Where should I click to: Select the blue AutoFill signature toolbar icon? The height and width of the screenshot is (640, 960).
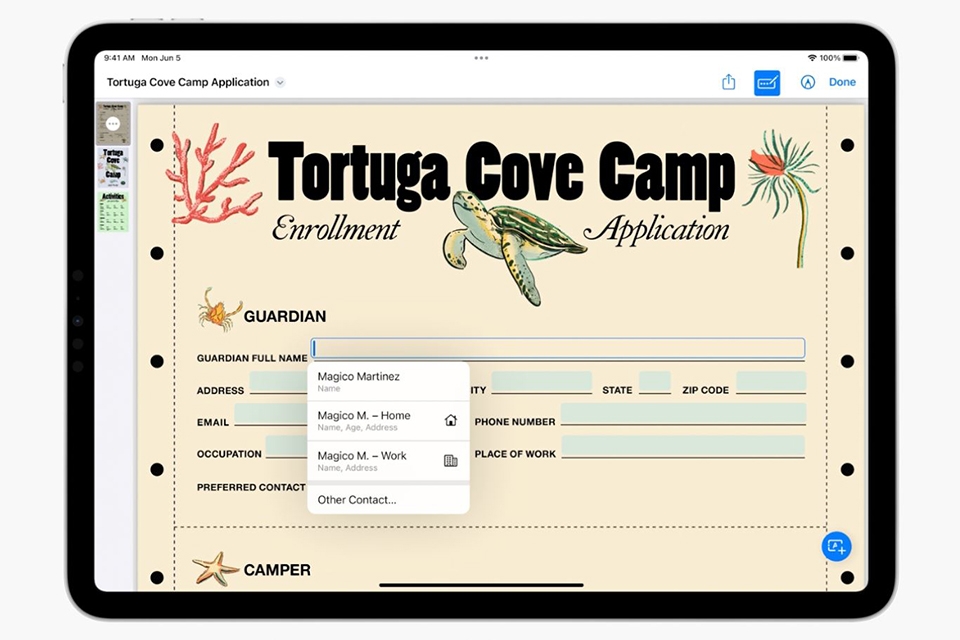pos(766,82)
